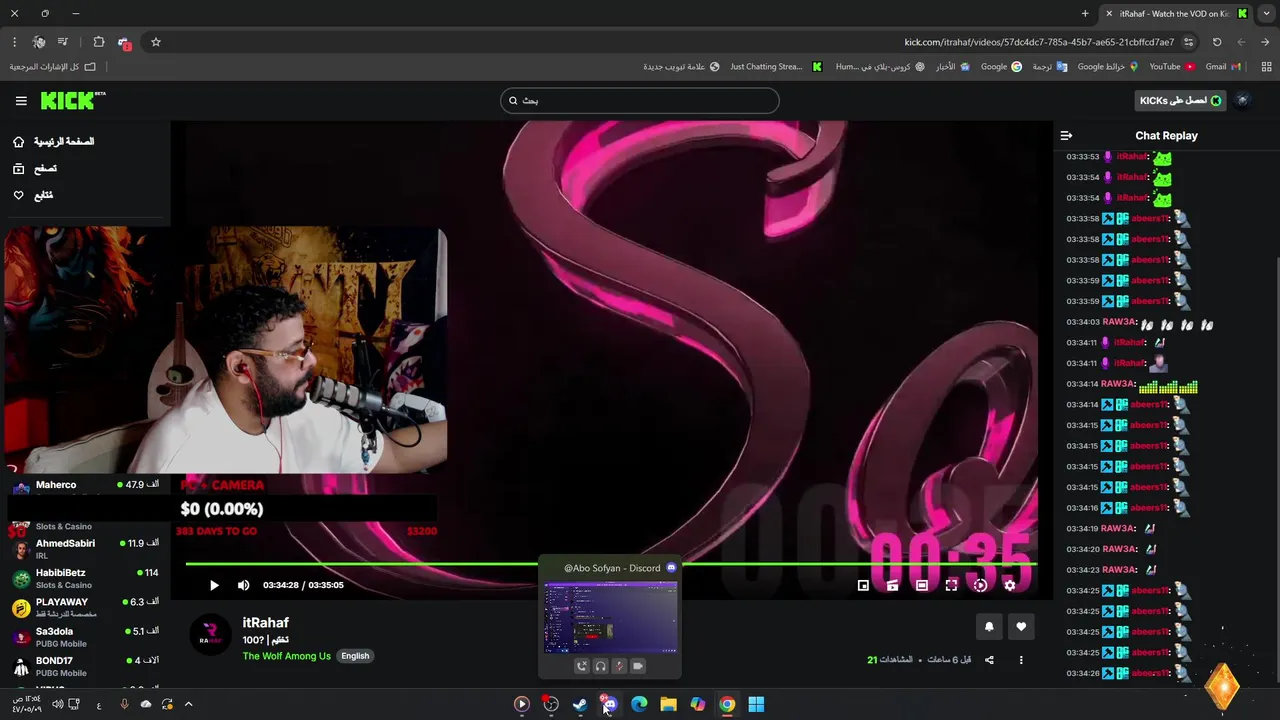Open YouTube bookmark

point(1172,66)
